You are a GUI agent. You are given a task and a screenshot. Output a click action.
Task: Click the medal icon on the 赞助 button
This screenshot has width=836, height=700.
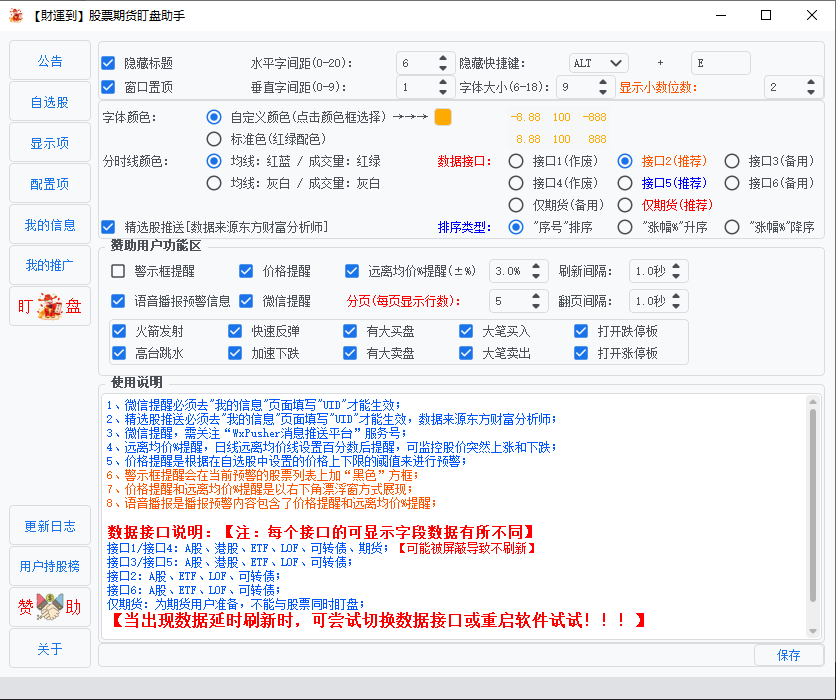(48, 606)
